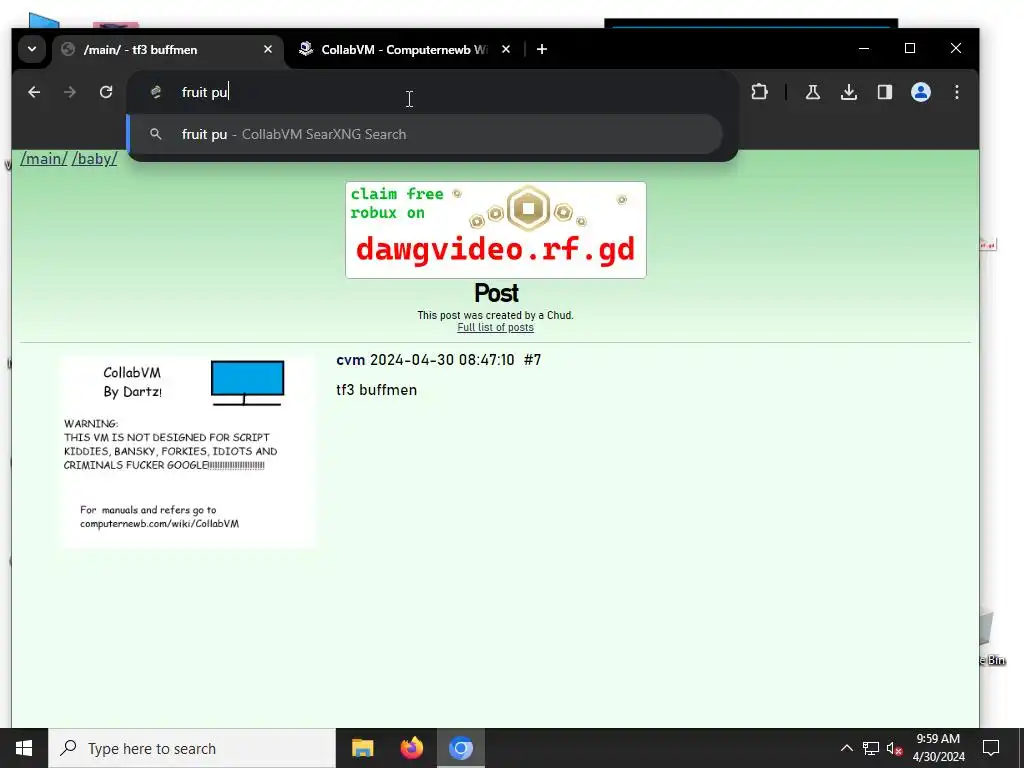Click the 'Post' heading
1024x768 pixels.
tap(496, 293)
